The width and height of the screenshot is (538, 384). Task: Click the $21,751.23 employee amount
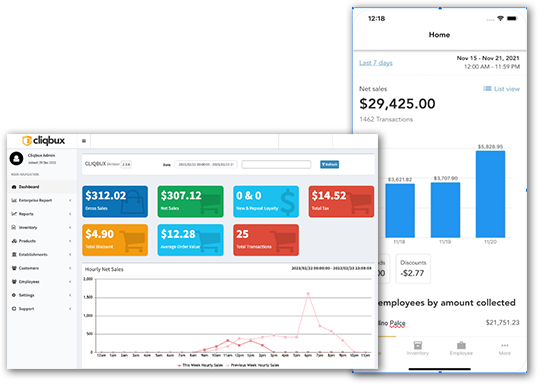tap(502, 323)
